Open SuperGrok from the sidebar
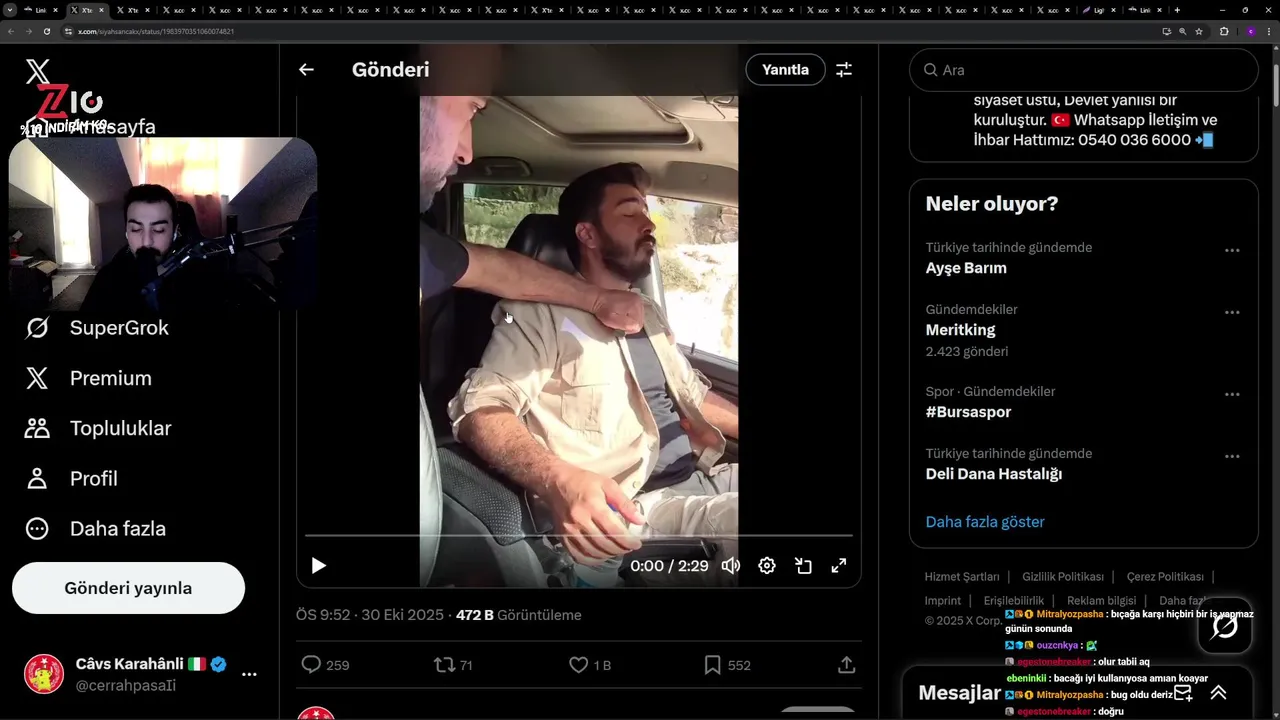 (97, 328)
